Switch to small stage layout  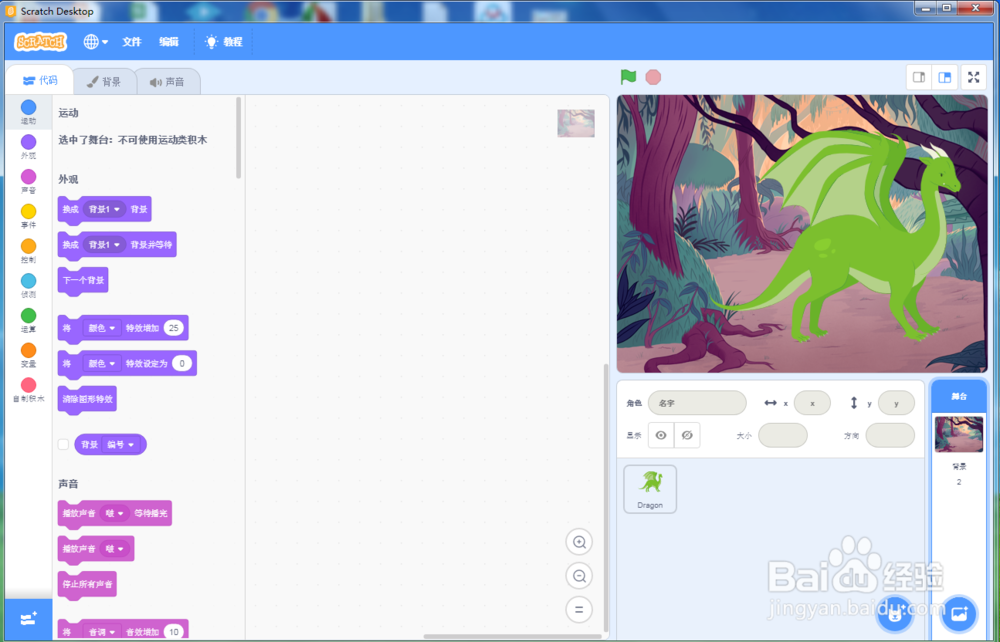tap(919, 77)
